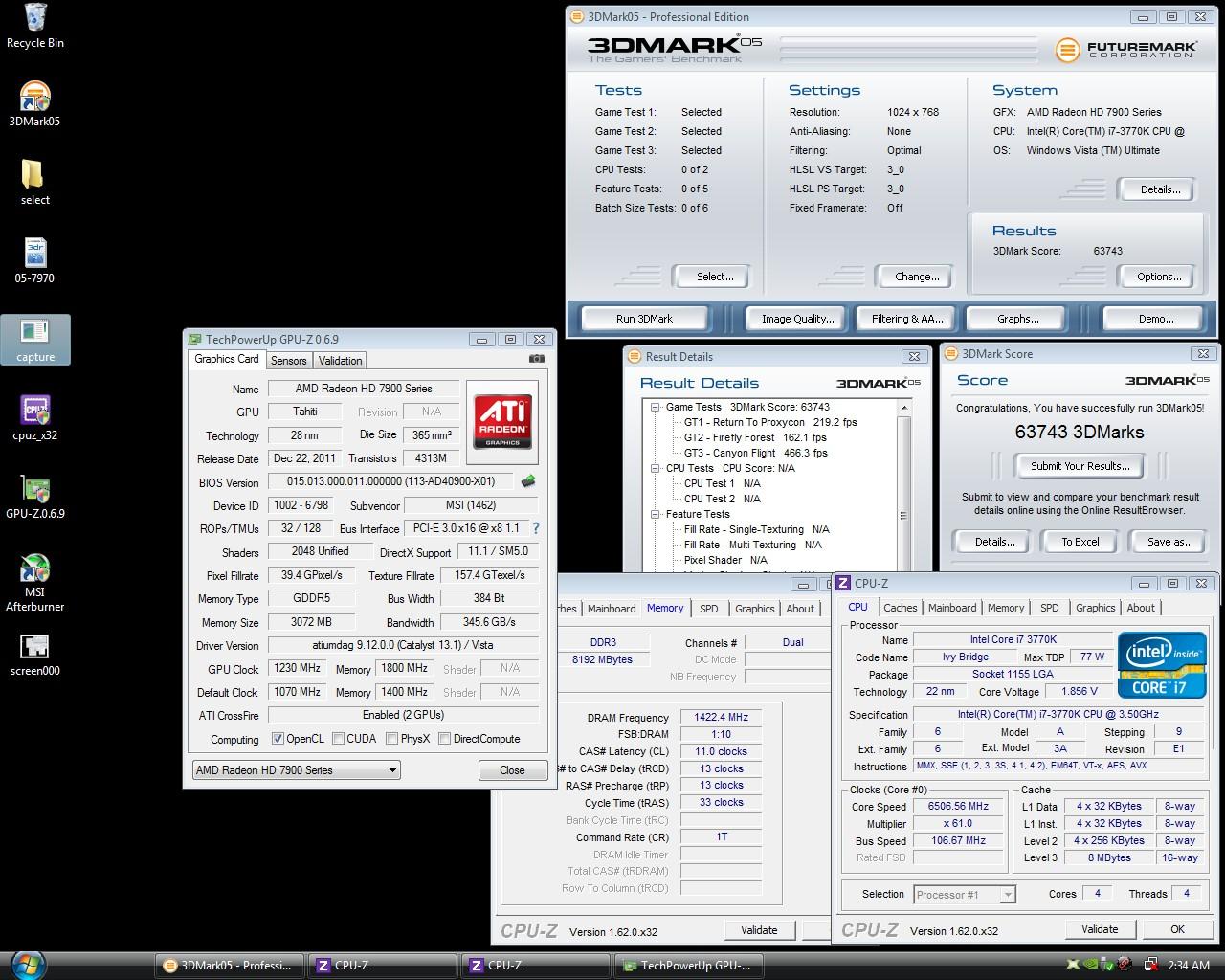Open the SPD tab in front CPU-Z window
The width and height of the screenshot is (1225, 980).
click(1050, 608)
